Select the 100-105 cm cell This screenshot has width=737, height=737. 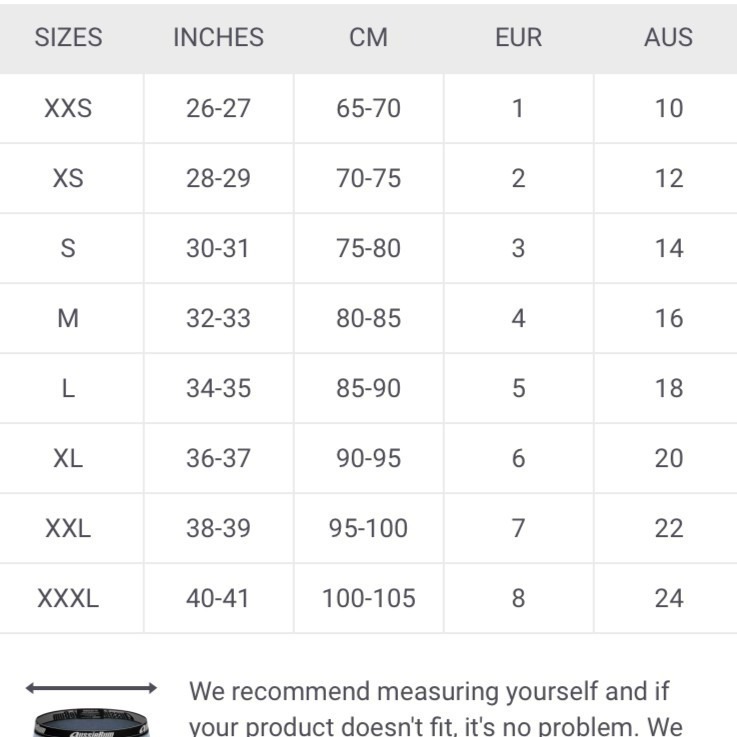pyautogui.click(x=368, y=598)
